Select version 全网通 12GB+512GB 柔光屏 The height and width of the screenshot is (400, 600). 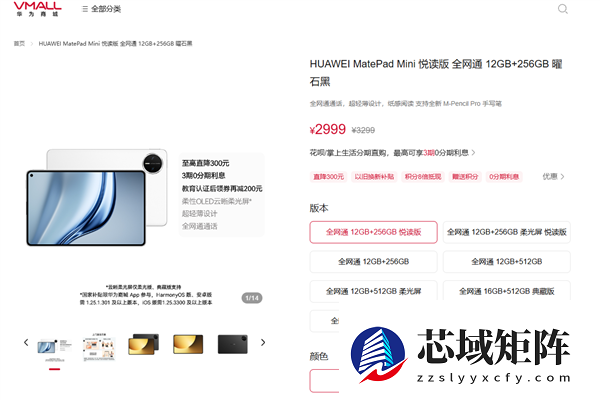373,291
